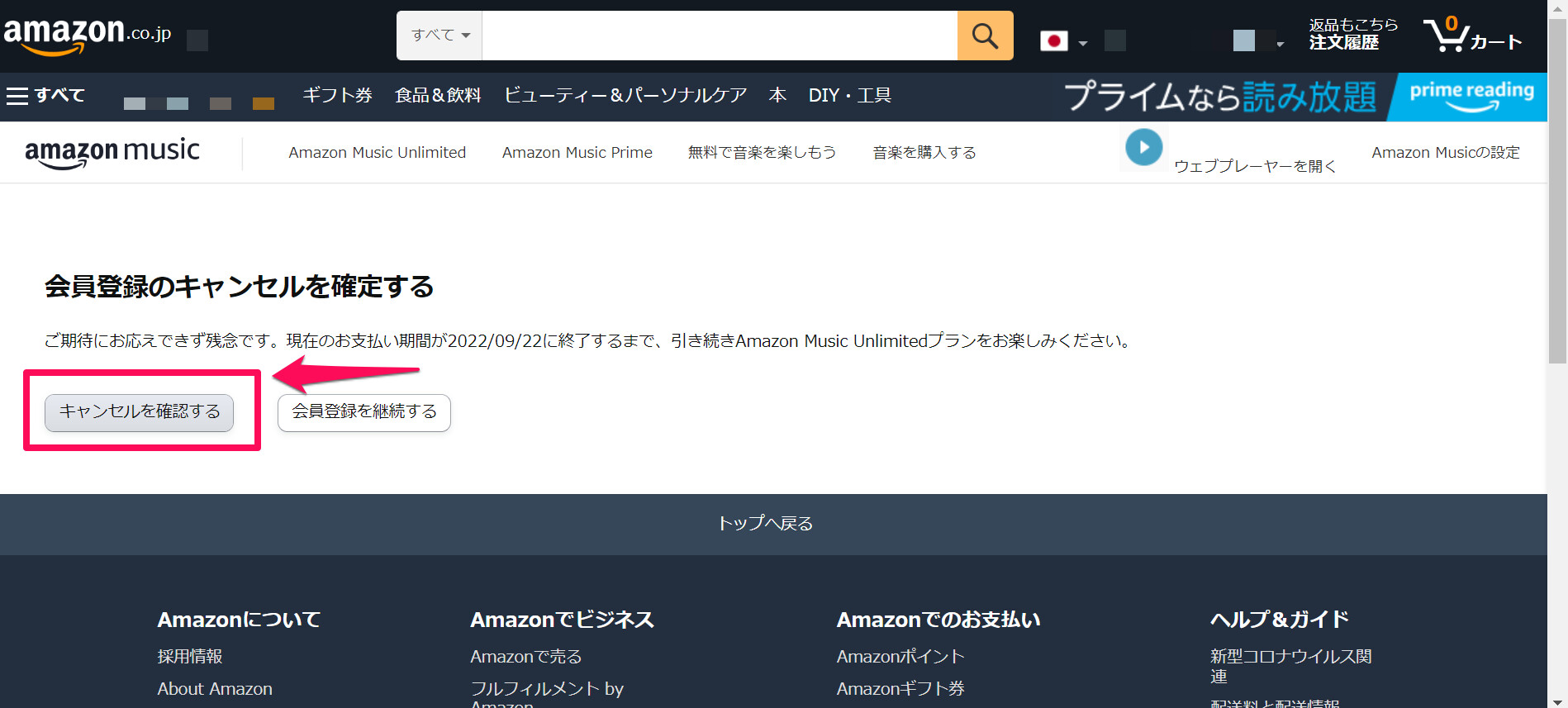
Task: Open the 本 category
Action: (x=777, y=96)
